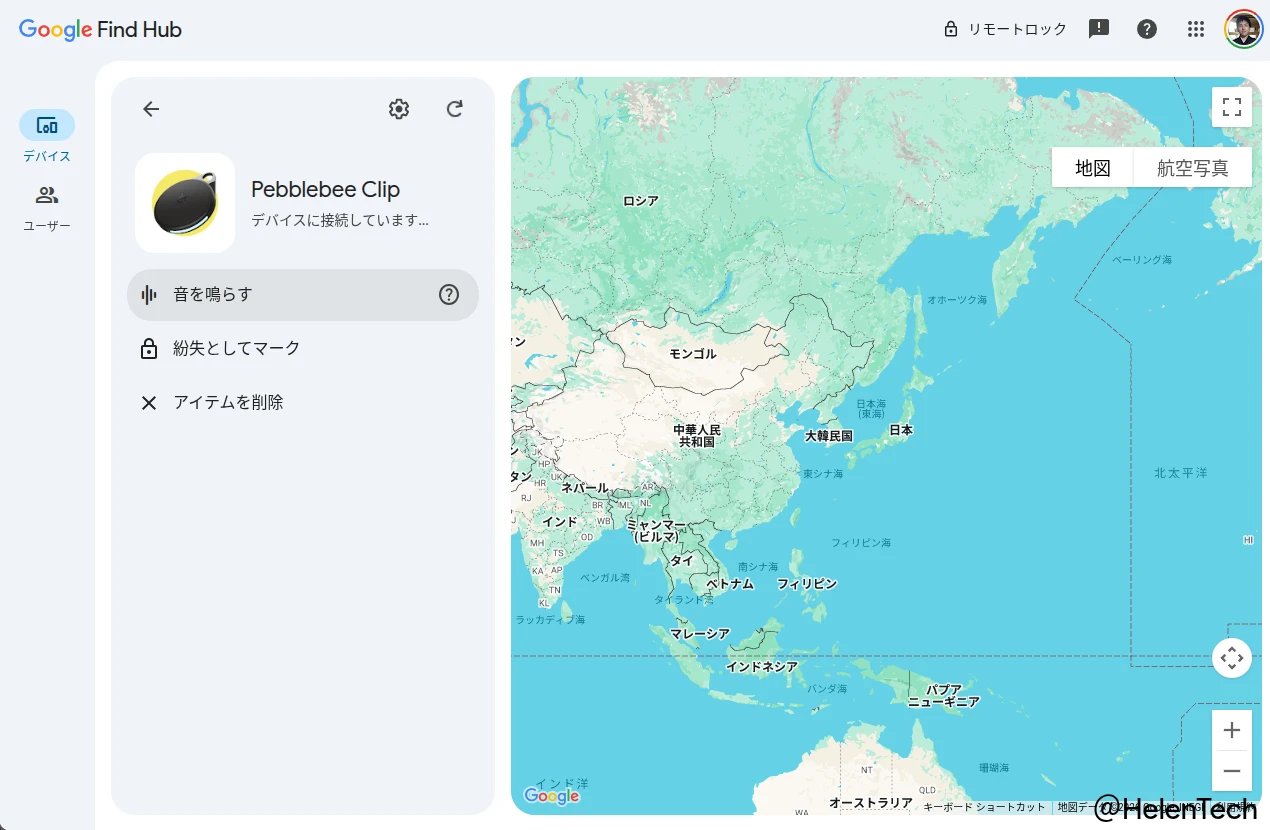
Task: Open the Google apps grid
Action: (x=1195, y=29)
